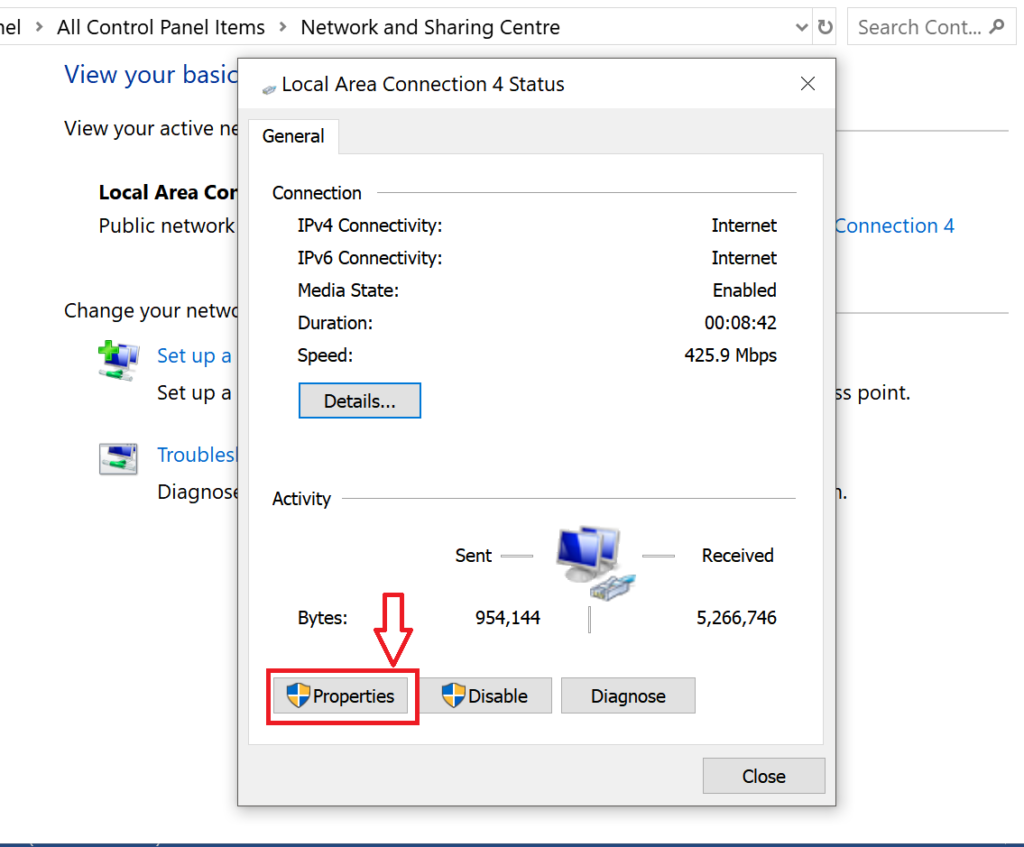Open Local Area Connection 4 link
The height and width of the screenshot is (847, 1024).
(893, 226)
